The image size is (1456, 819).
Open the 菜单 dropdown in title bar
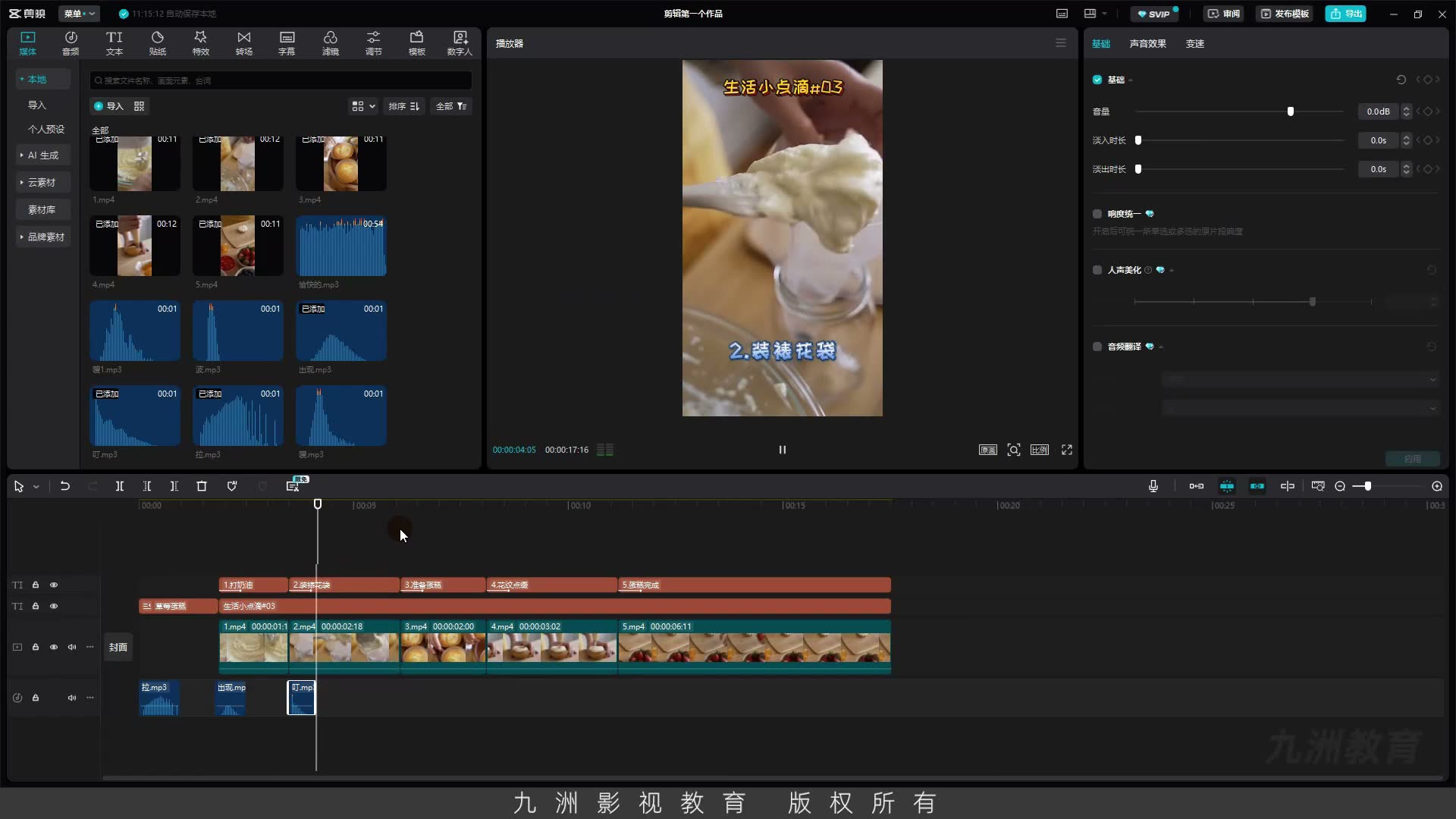(x=80, y=14)
